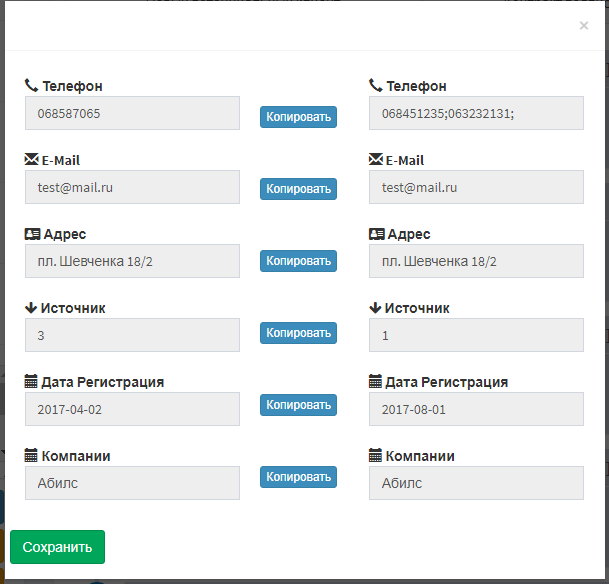Click the left Источник field showing 3
609x584 pixels.
132,335
